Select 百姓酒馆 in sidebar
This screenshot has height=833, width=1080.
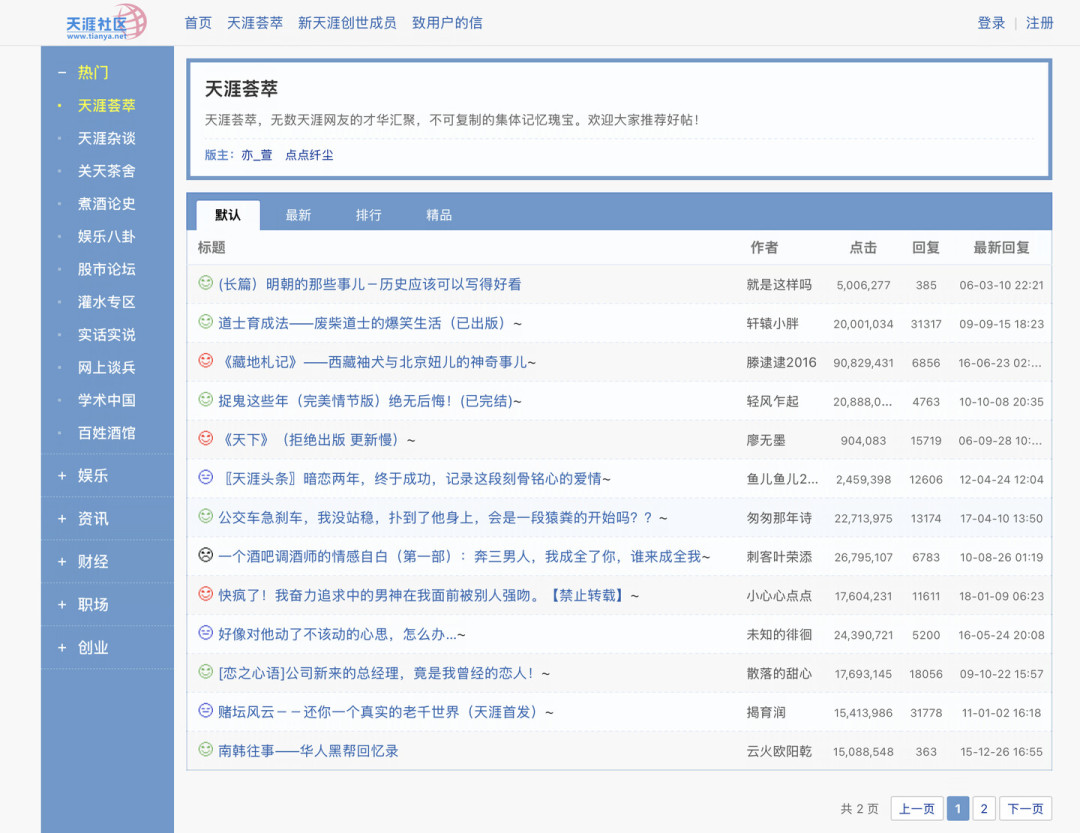click(x=107, y=433)
